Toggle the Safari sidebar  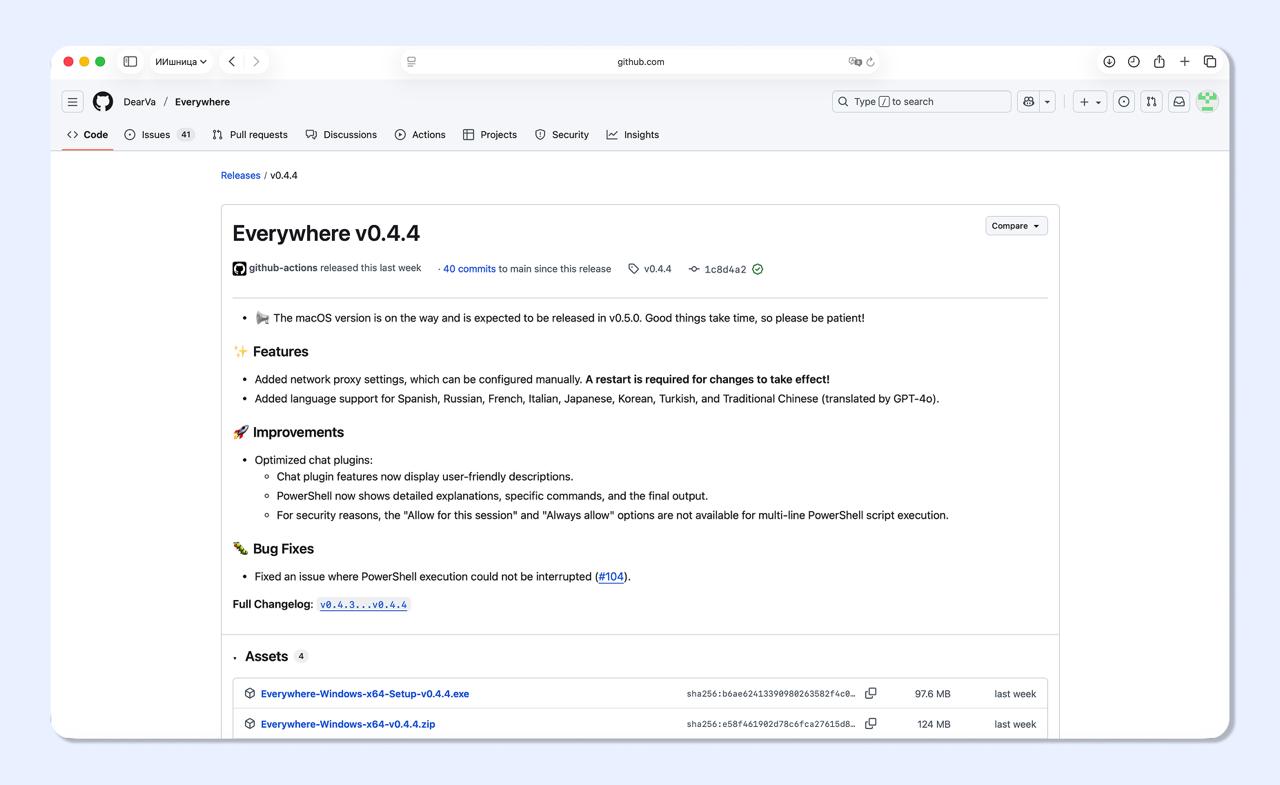click(x=130, y=61)
